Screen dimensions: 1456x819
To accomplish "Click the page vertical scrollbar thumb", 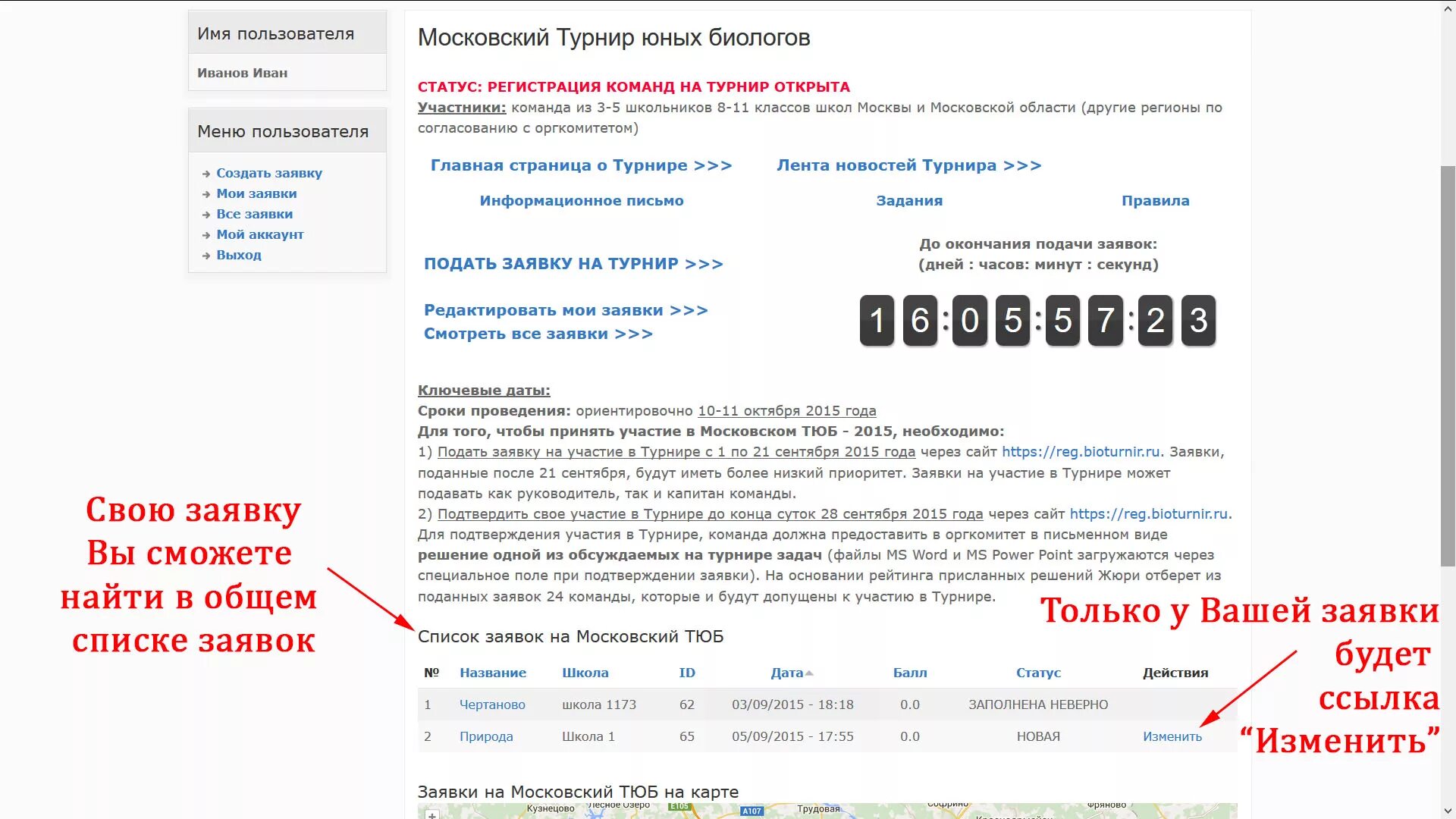I will coord(1448,366).
